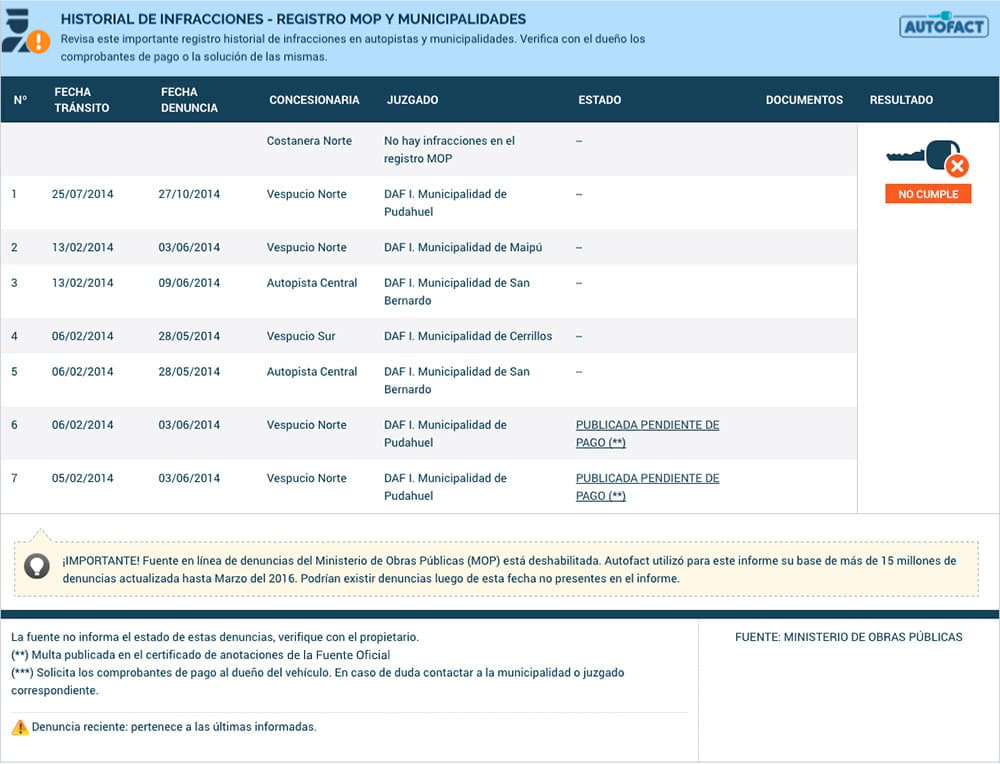Screen dimensions: 1000x764
Task: Click the warning triangle beside Denuncia reciente
Action: click(x=19, y=728)
